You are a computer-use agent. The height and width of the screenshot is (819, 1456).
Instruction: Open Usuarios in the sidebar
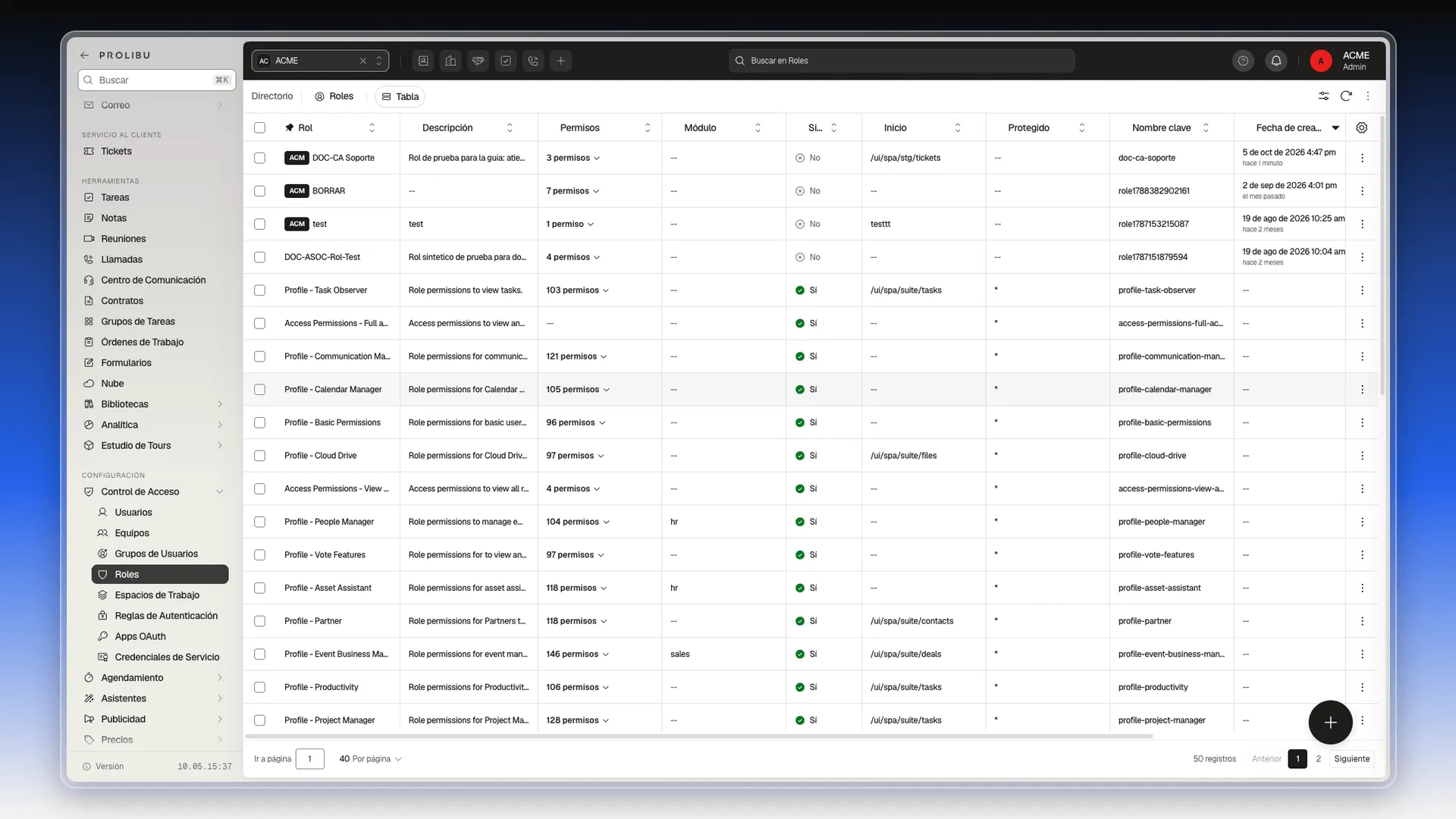click(x=133, y=513)
